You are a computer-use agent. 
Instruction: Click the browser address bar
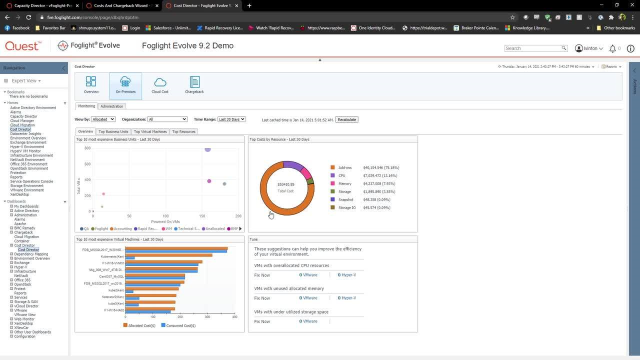[273, 17]
